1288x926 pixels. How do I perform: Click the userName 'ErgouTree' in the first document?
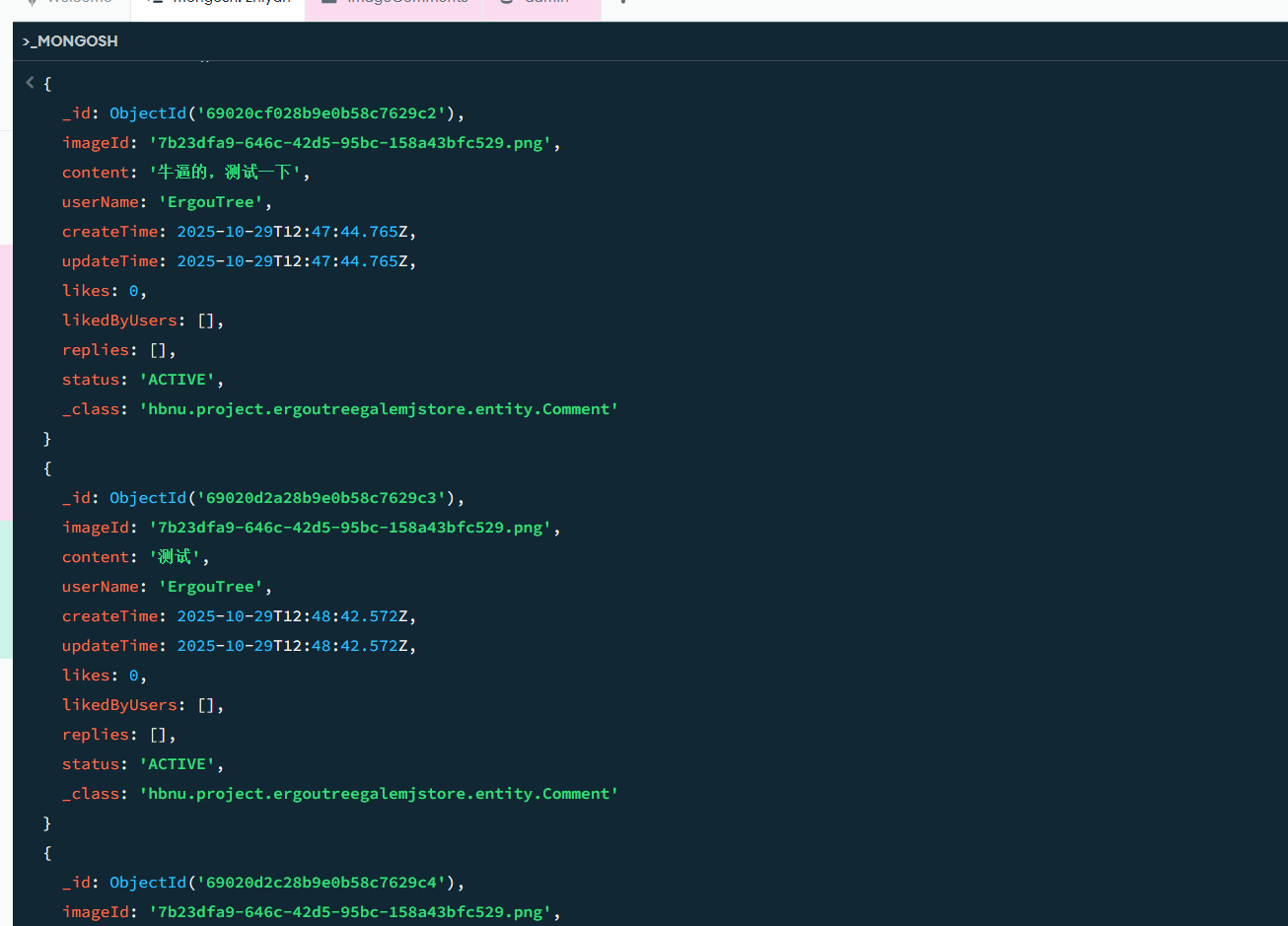click(210, 202)
